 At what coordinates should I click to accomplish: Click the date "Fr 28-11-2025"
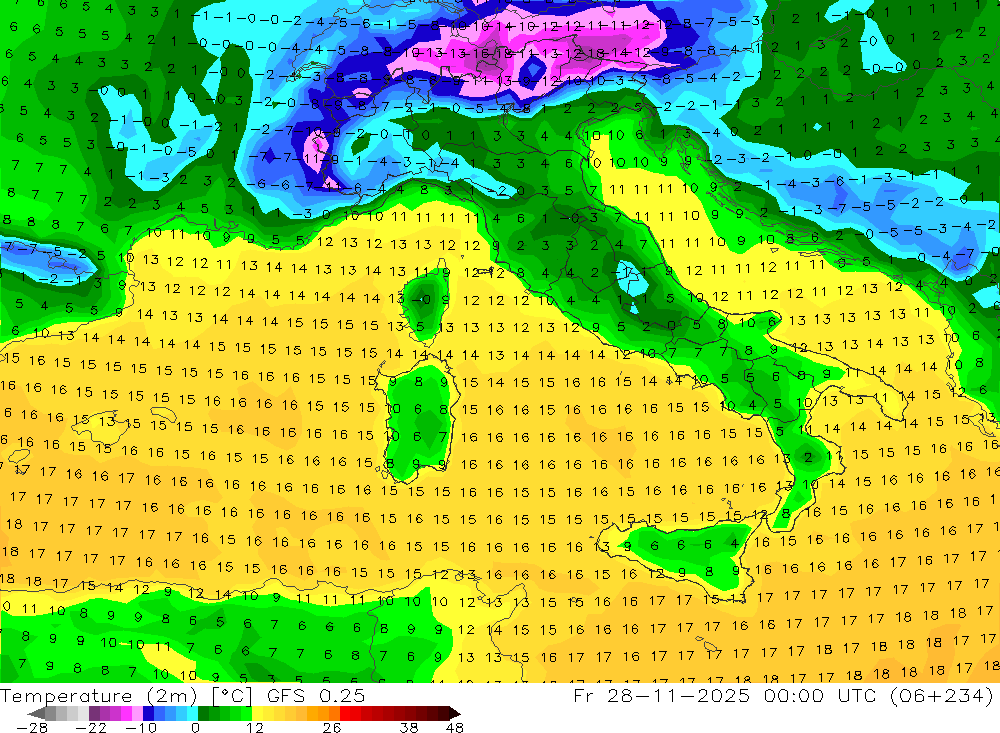[661, 695]
